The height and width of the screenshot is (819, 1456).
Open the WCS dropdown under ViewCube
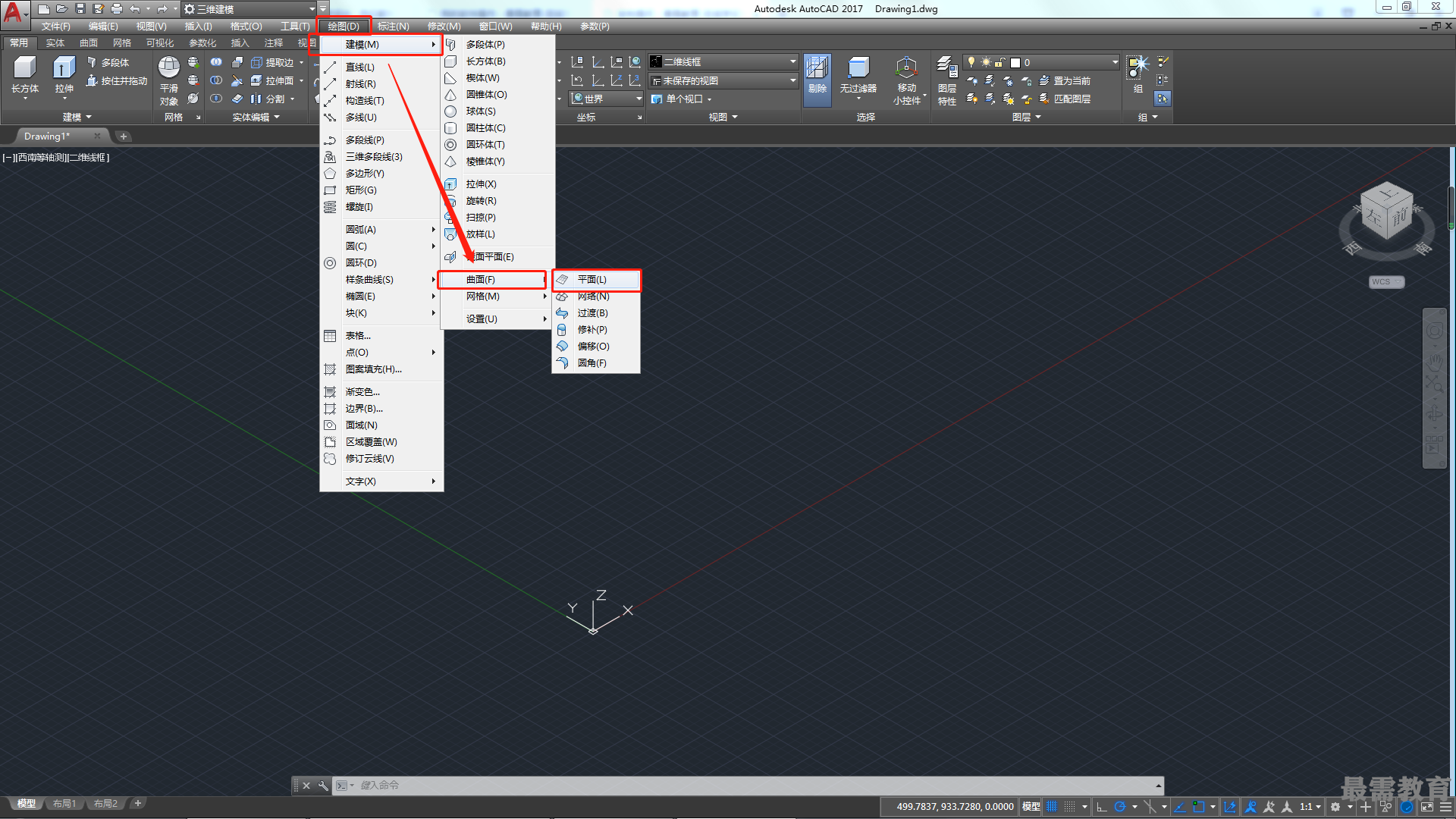coord(1387,282)
